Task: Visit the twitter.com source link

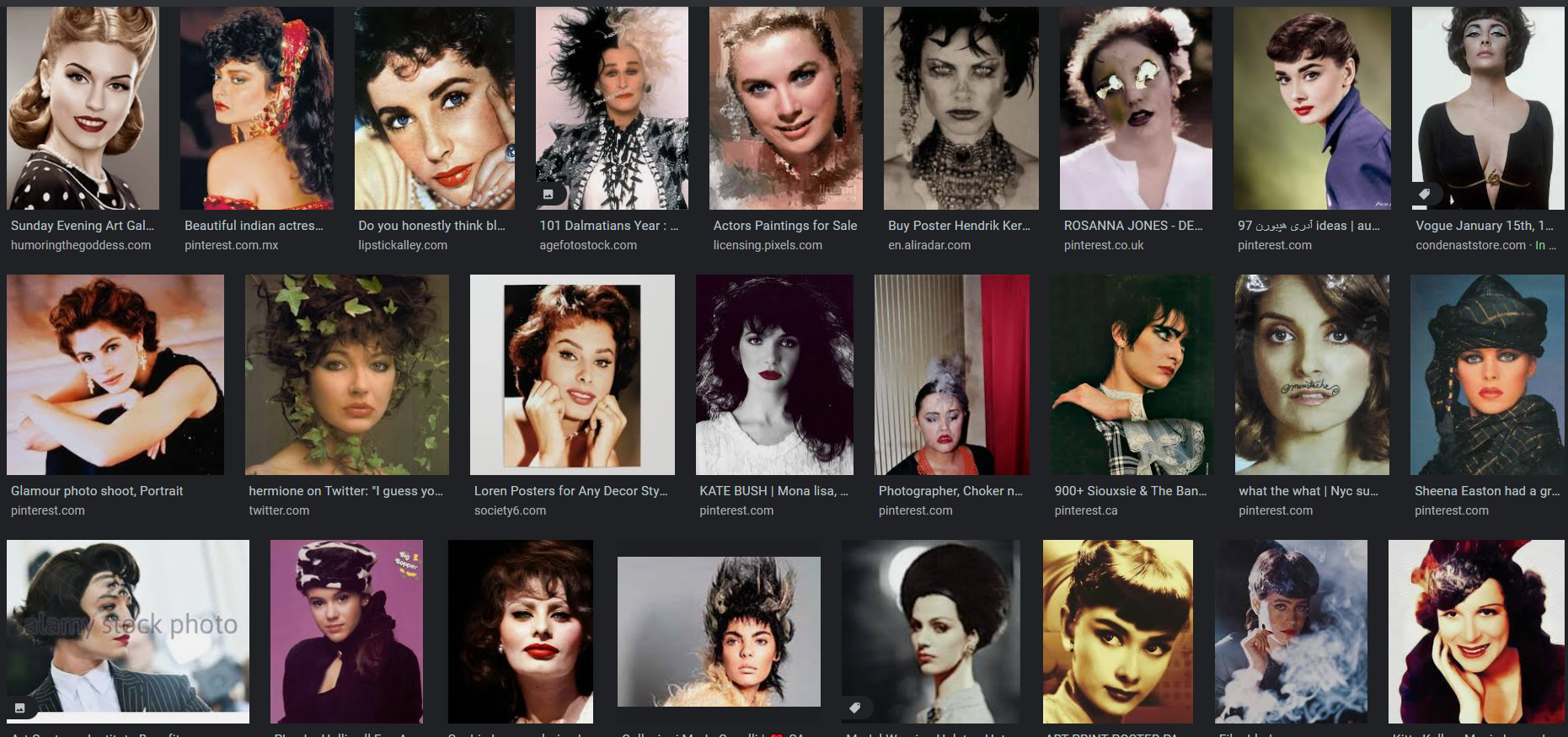Action: [x=279, y=510]
